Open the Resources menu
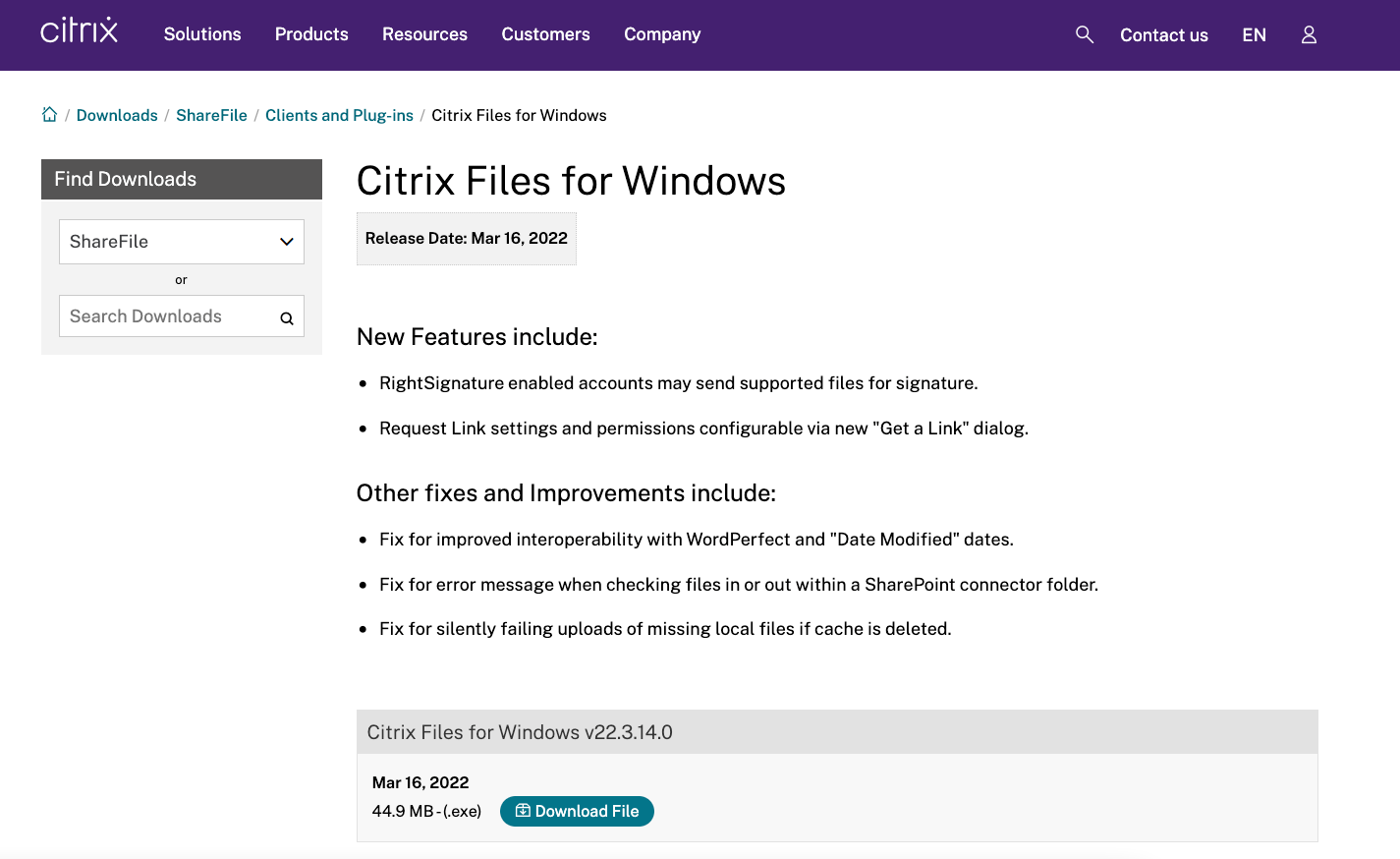The image size is (1400, 859). click(424, 34)
